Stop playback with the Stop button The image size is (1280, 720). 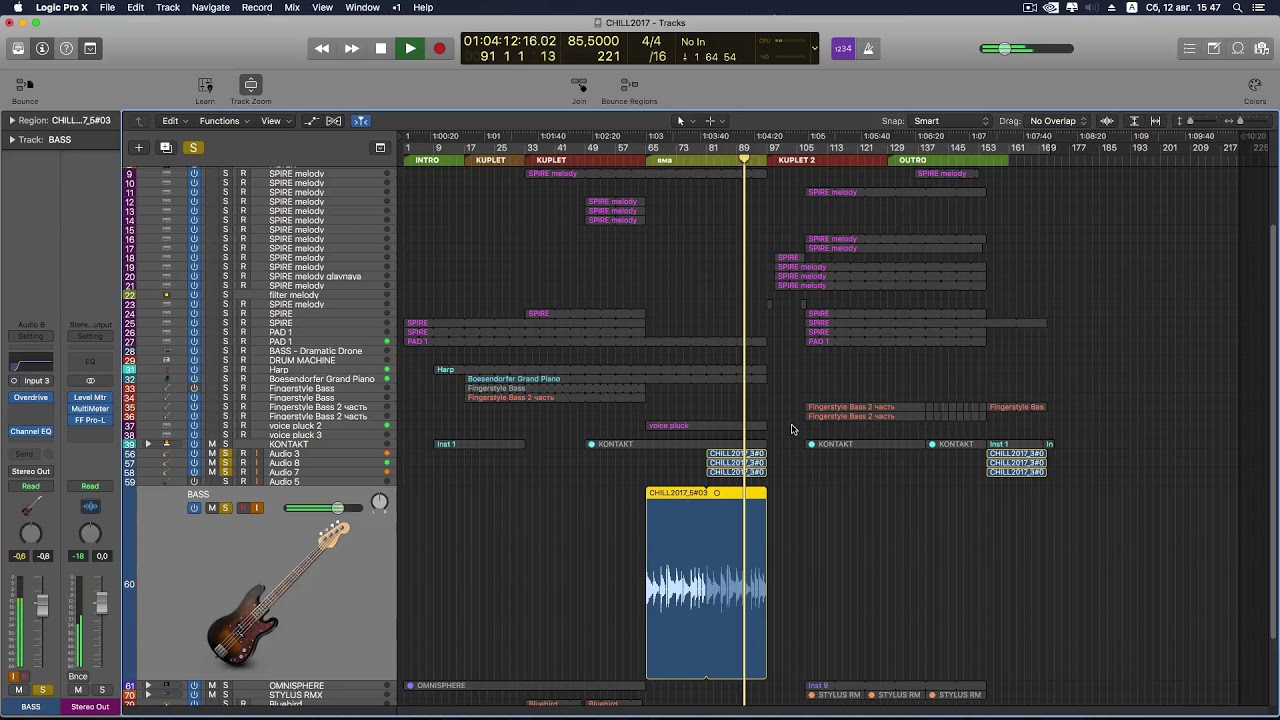[x=381, y=48]
